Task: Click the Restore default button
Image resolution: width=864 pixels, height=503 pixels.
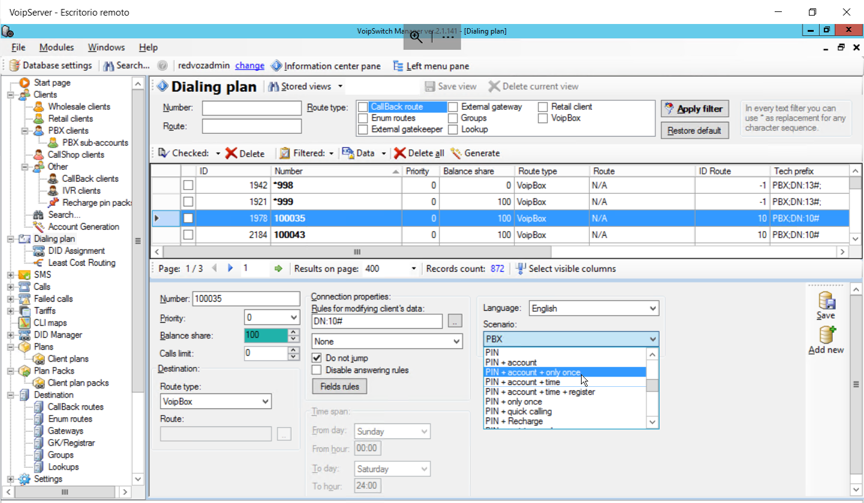Action: (x=694, y=131)
